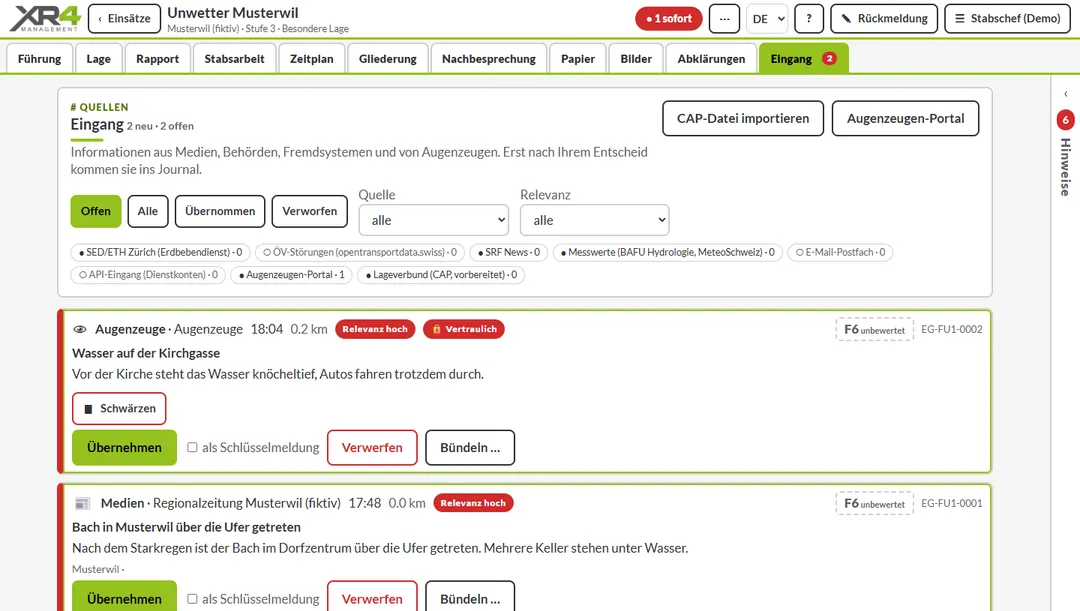Open the Bündeln menu for the Medien entry
This screenshot has width=1080, height=611.
point(470,597)
